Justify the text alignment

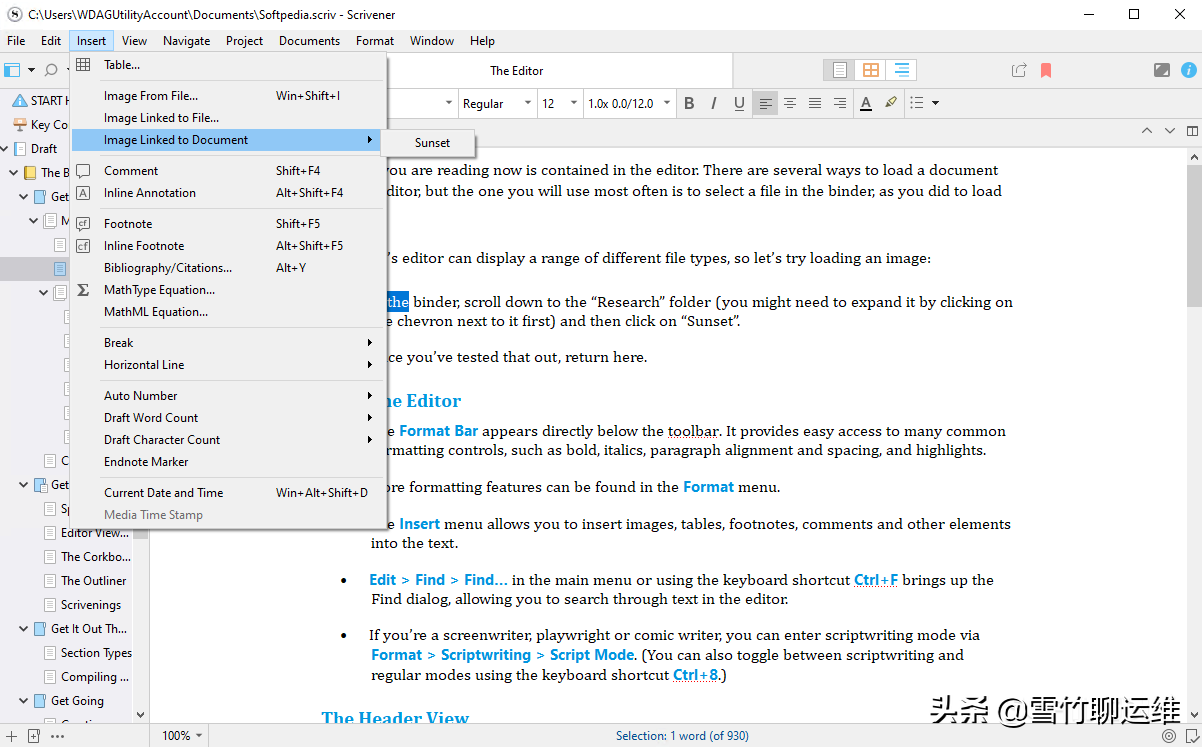coord(815,103)
